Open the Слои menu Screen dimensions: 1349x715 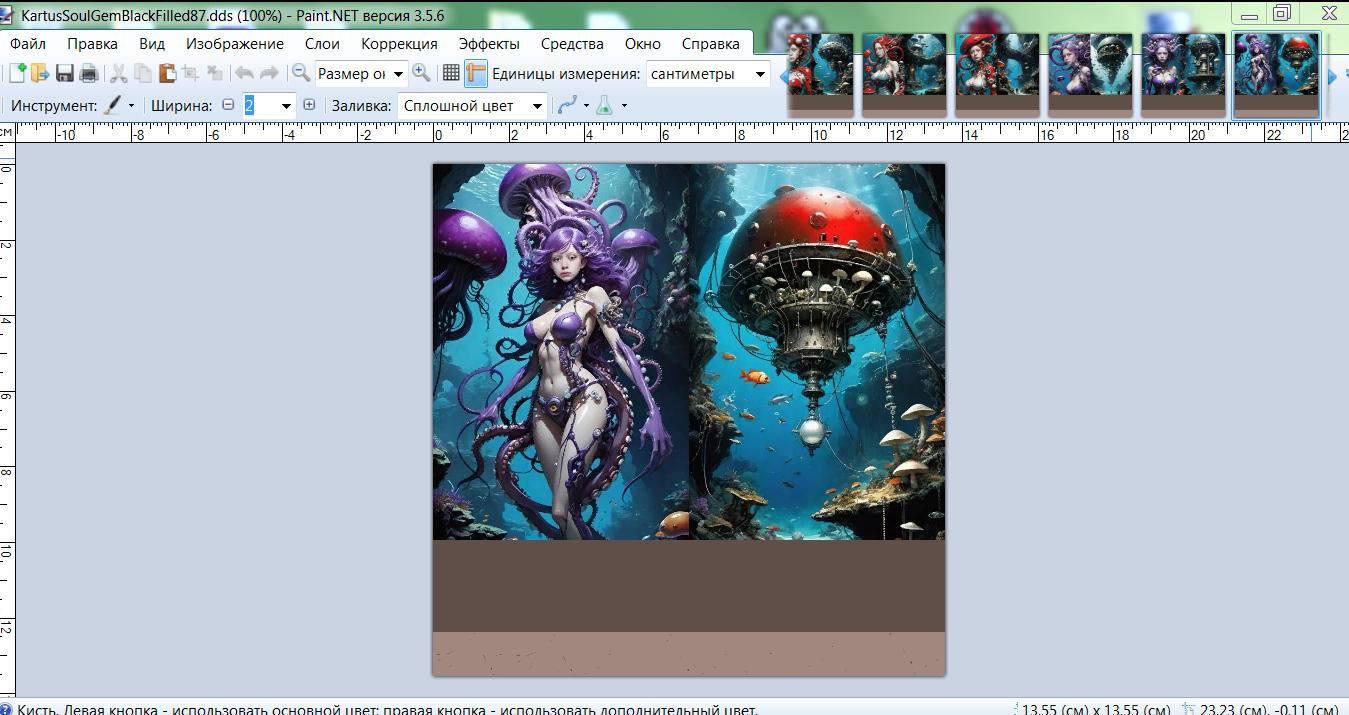[x=322, y=43]
